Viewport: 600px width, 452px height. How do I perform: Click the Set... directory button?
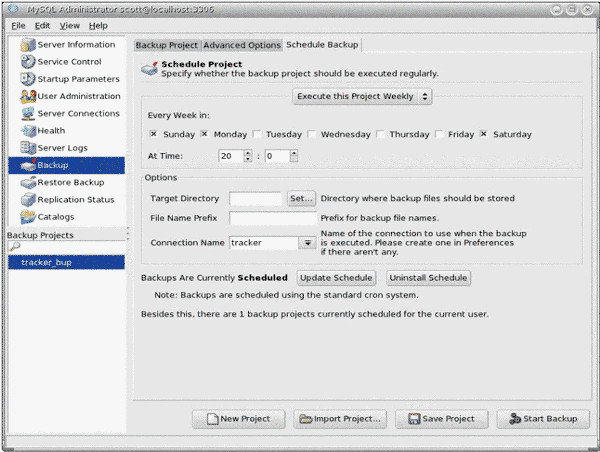pyautogui.click(x=301, y=198)
